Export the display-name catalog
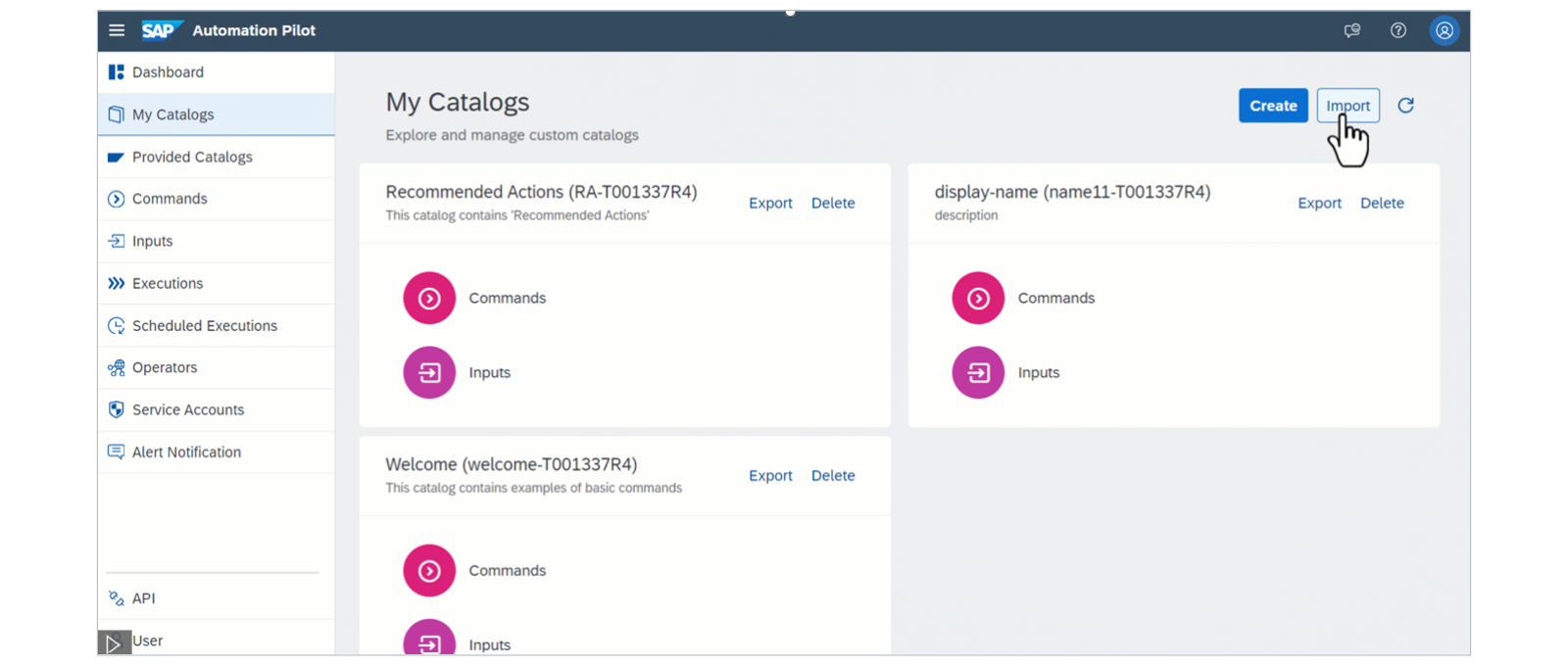 (x=1319, y=203)
